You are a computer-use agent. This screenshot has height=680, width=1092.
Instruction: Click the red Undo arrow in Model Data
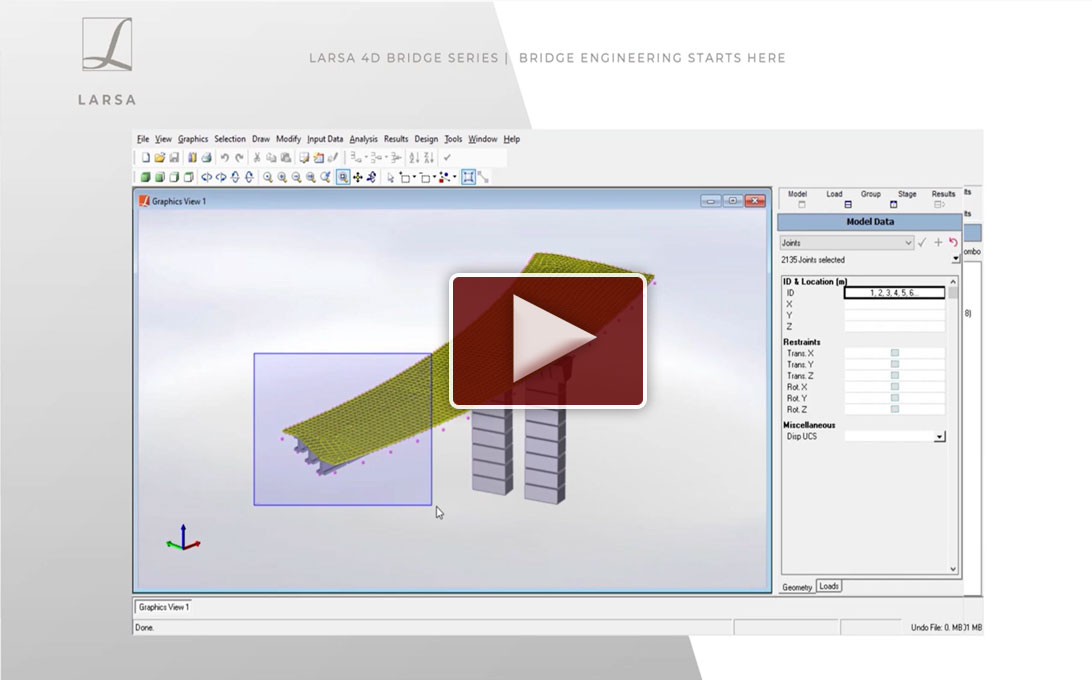pyautogui.click(x=953, y=242)
